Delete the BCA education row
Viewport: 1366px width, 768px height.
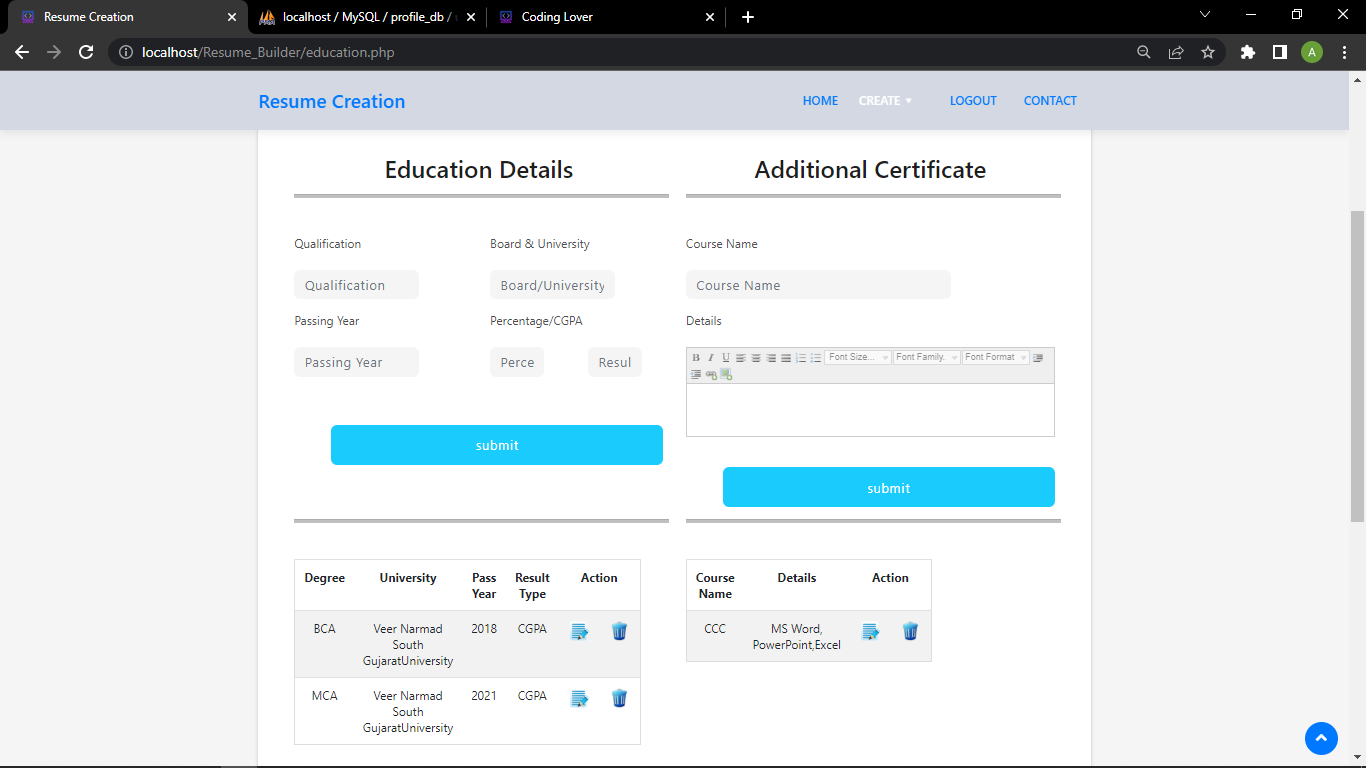[619, 631]
